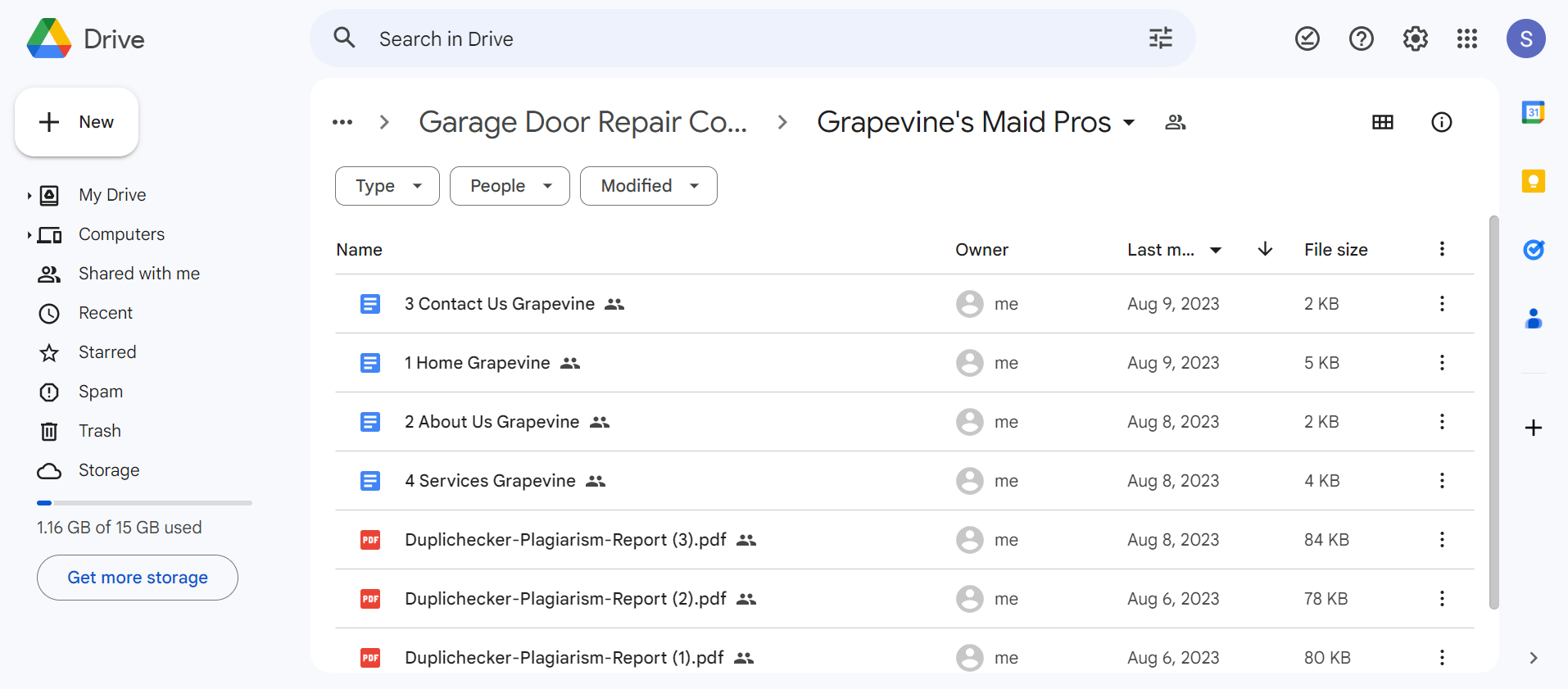Open Shared with me
Viewport: 1568px width, 689px height.
pyautogui.click(x=139, y=274)
